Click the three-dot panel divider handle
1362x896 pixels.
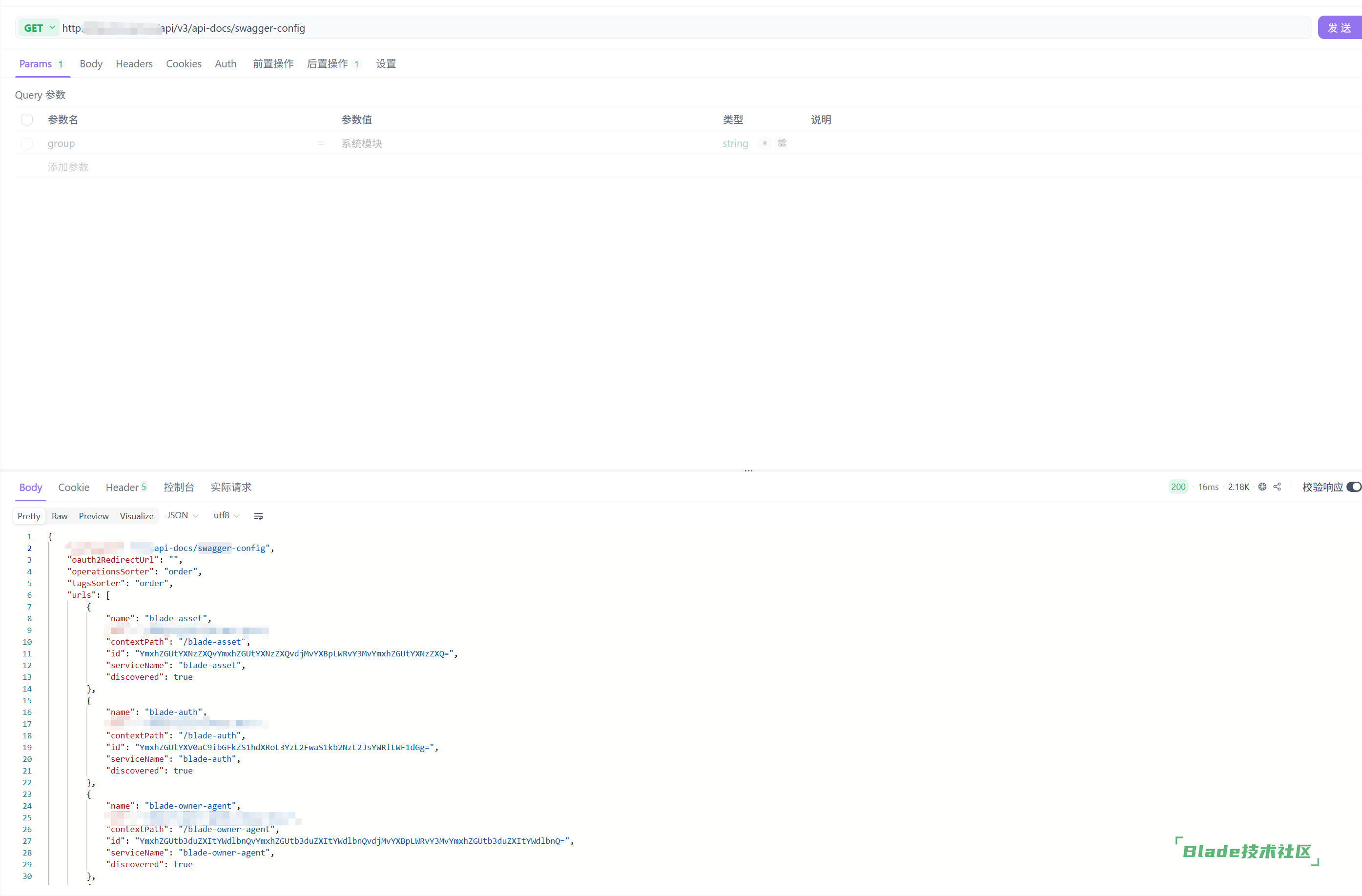coord(748,470)
